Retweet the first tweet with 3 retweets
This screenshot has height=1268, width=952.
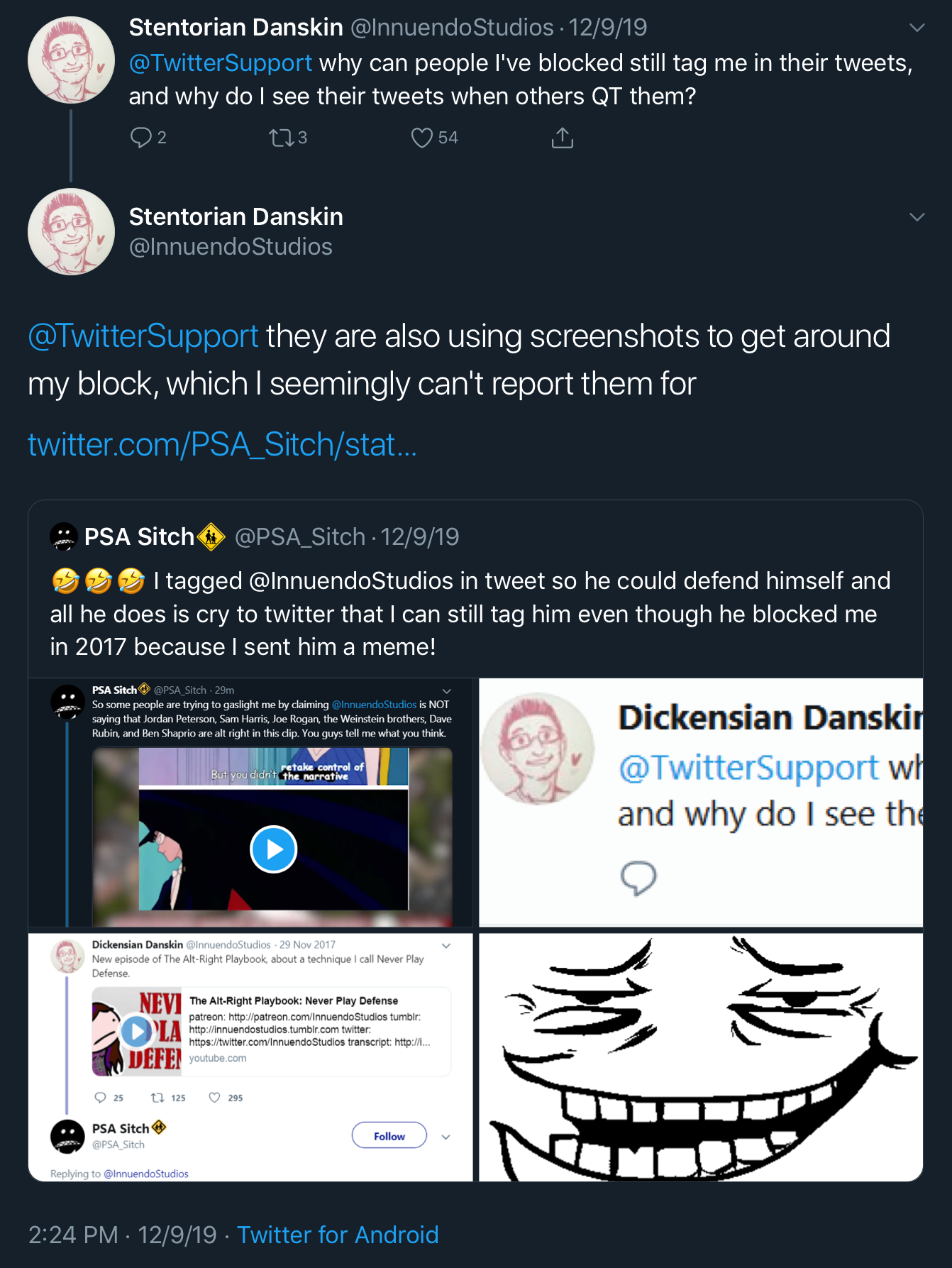(x=282, y=137)
